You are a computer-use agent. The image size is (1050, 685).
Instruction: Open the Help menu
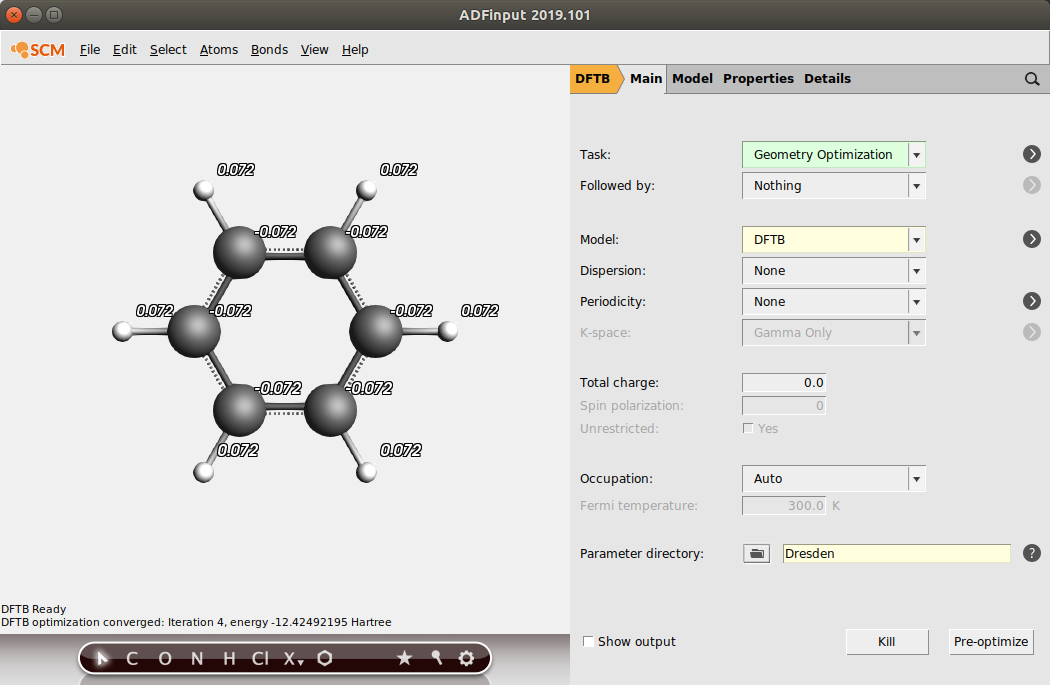355,50
